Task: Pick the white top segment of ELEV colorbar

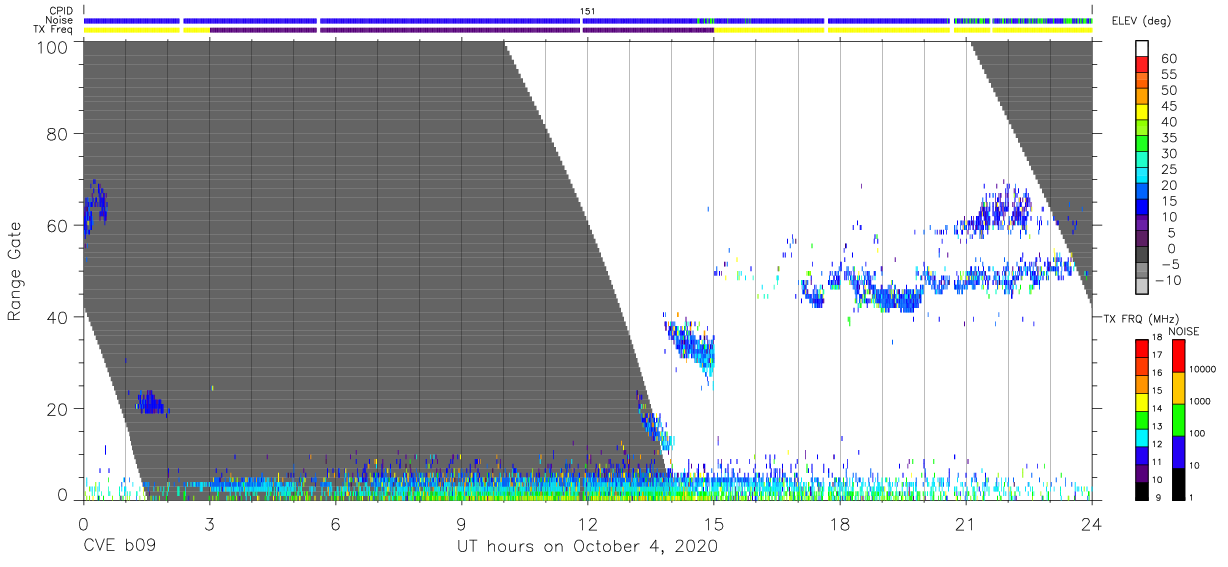Action: click(1144, 49)
